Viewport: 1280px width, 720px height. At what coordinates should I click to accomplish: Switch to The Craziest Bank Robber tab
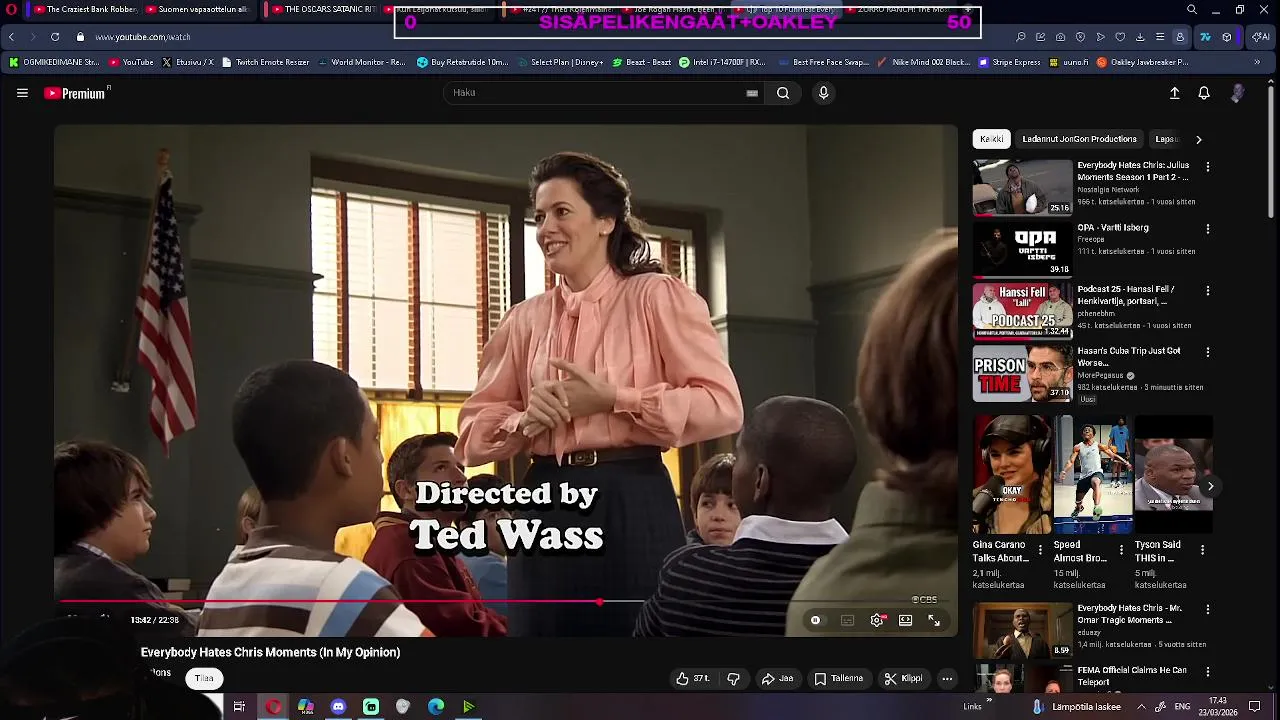[x=85, y=10]
